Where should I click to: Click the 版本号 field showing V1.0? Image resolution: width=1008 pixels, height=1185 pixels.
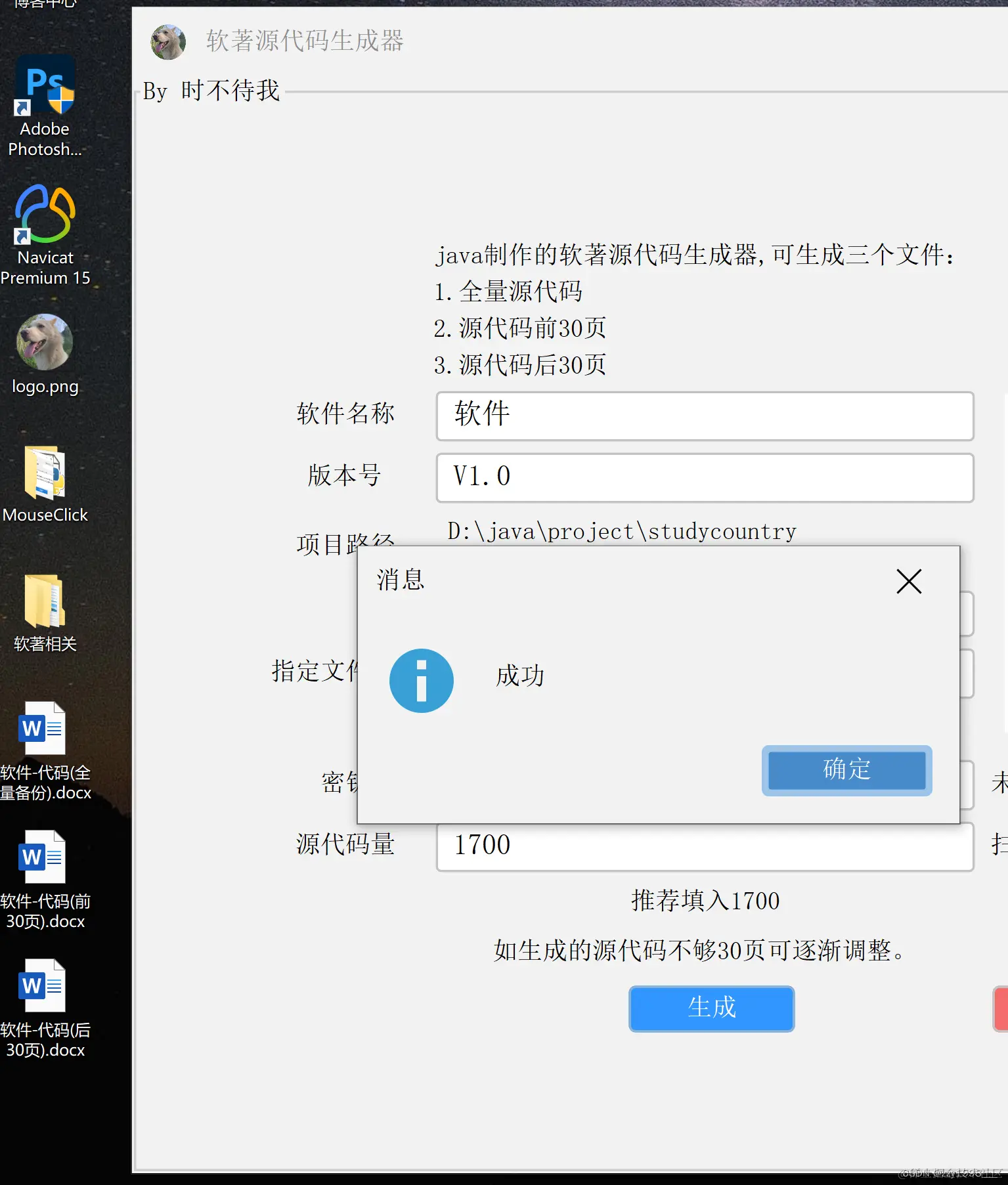[705, 477]
